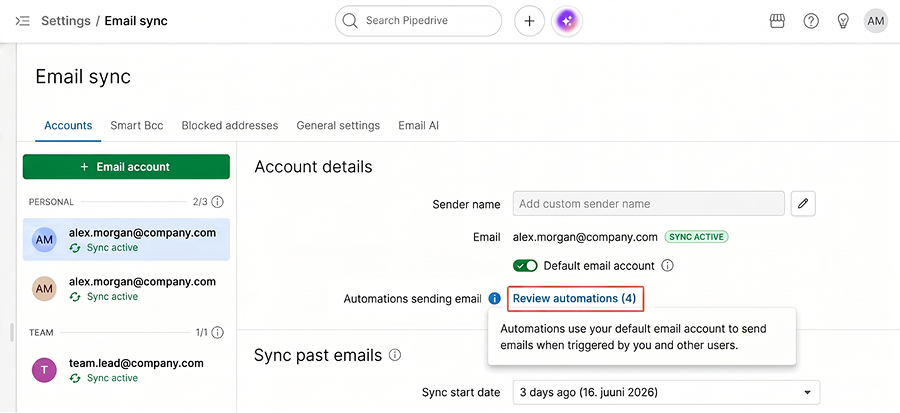Screen dimensions: 900x413
Task: Open the lightbulb sales assistant icon
Action: [843, 21]
